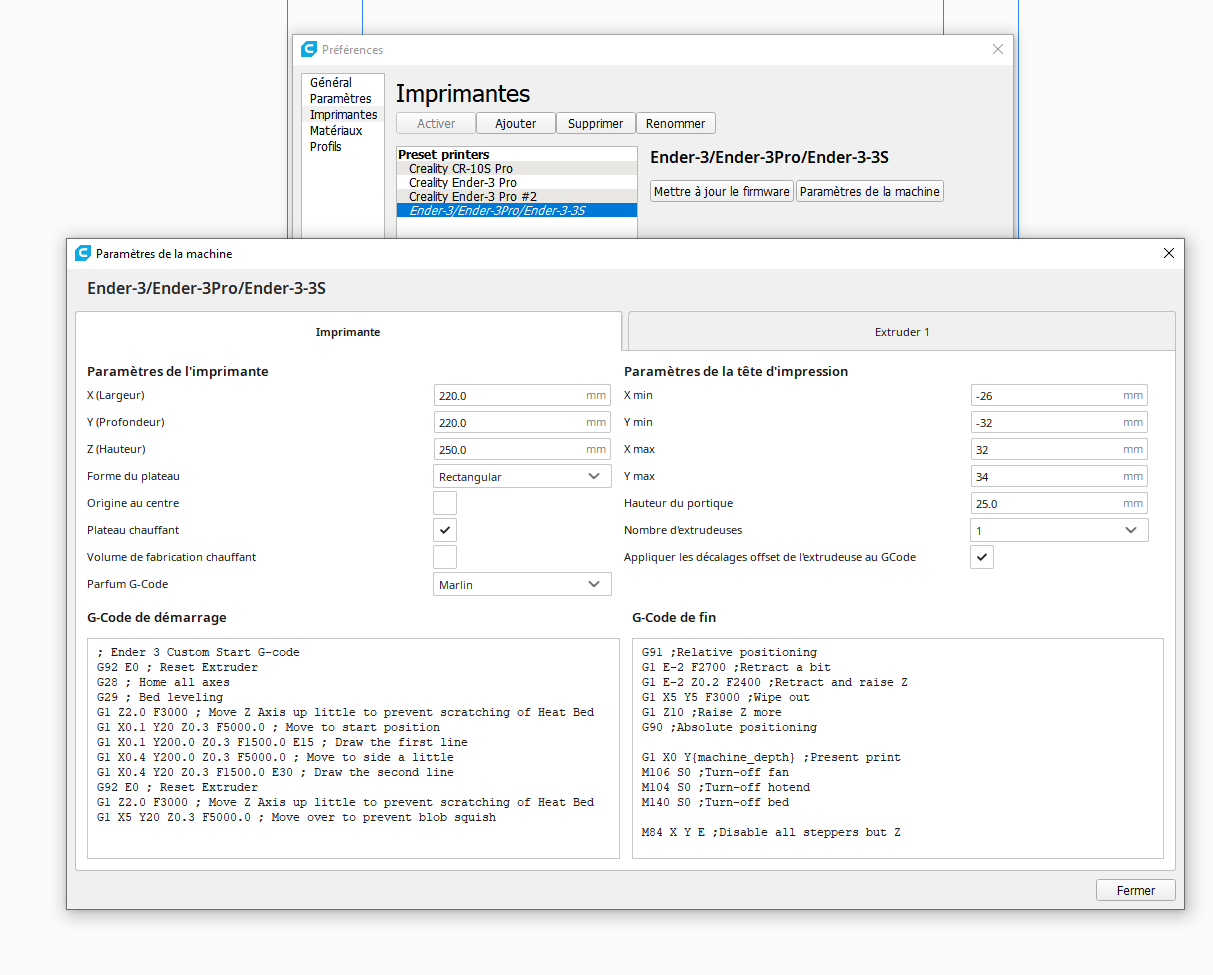This screenshot has width=1213, height=975.
Task: Click the Renommer printer button
Action: 676,124
